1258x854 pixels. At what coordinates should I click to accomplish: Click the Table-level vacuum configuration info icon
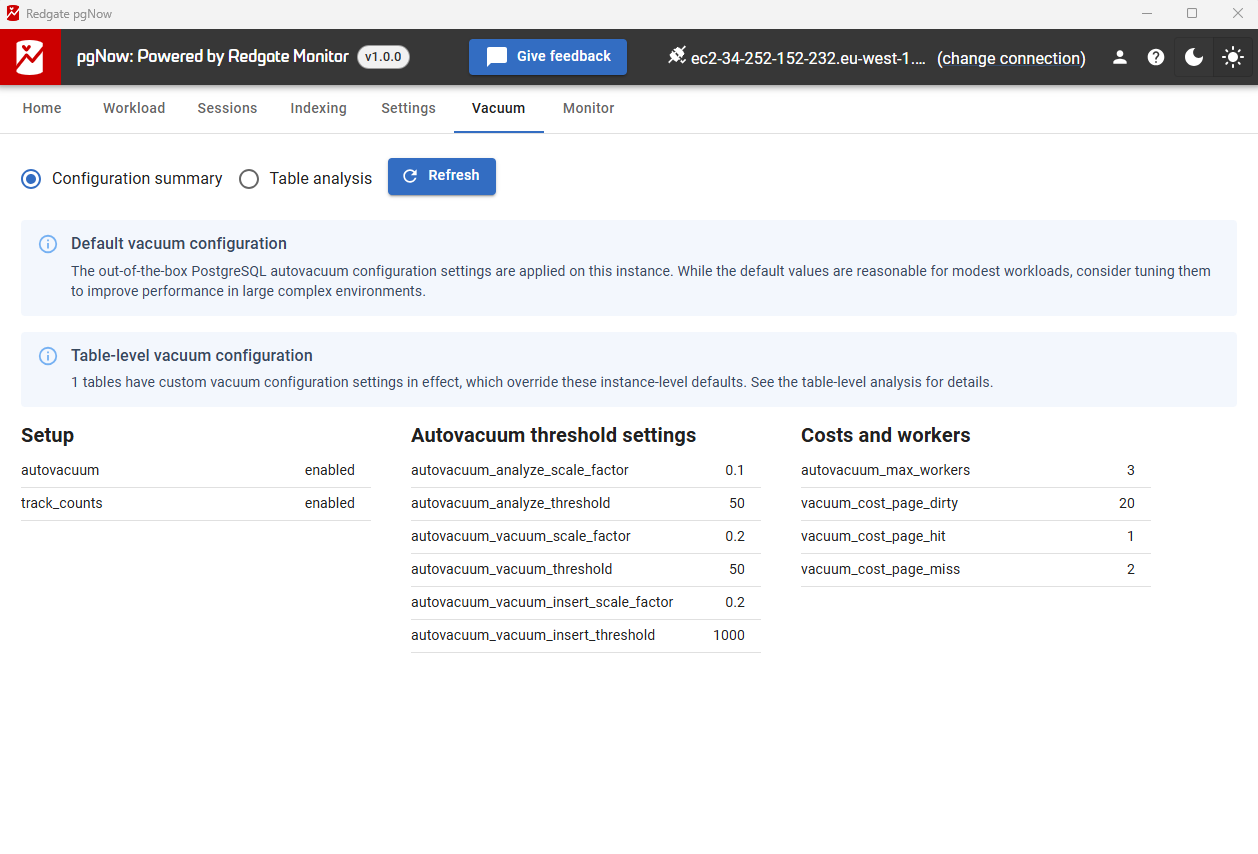coord(47,356)
